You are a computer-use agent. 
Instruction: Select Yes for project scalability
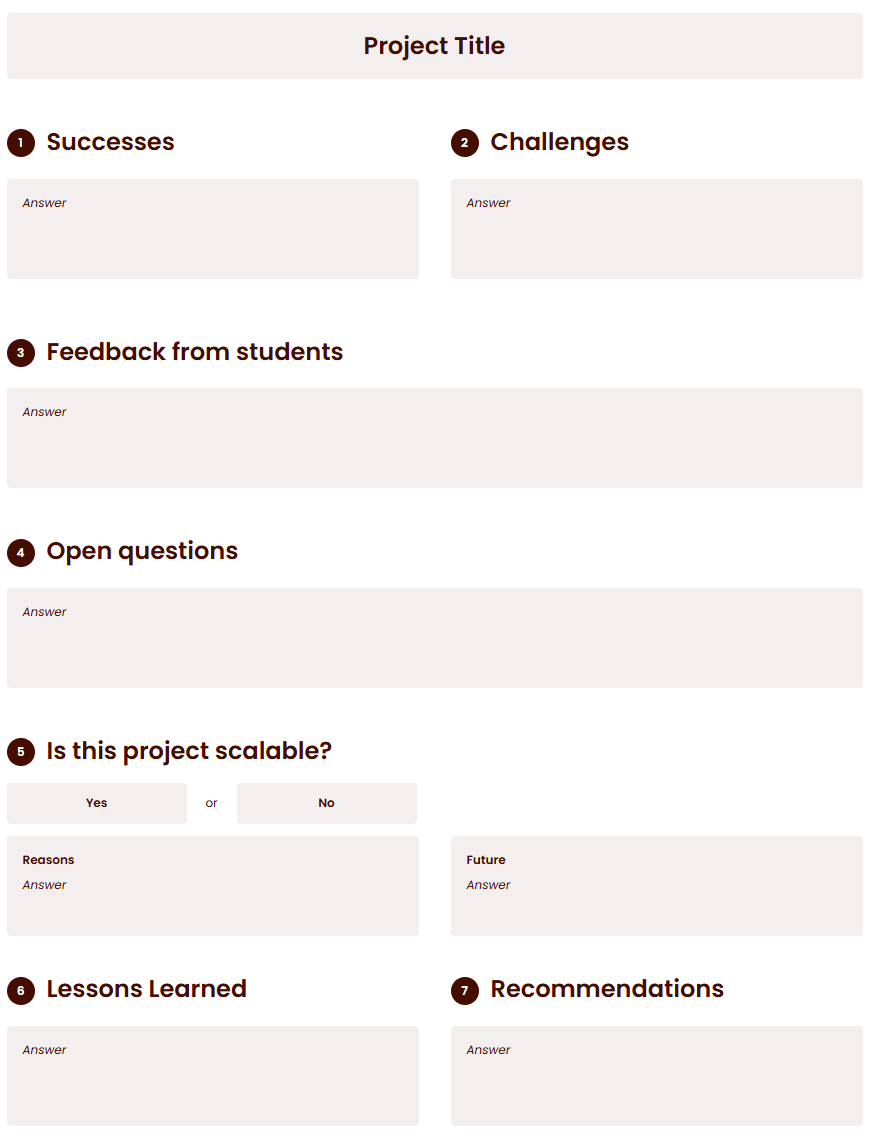(97, 803)
